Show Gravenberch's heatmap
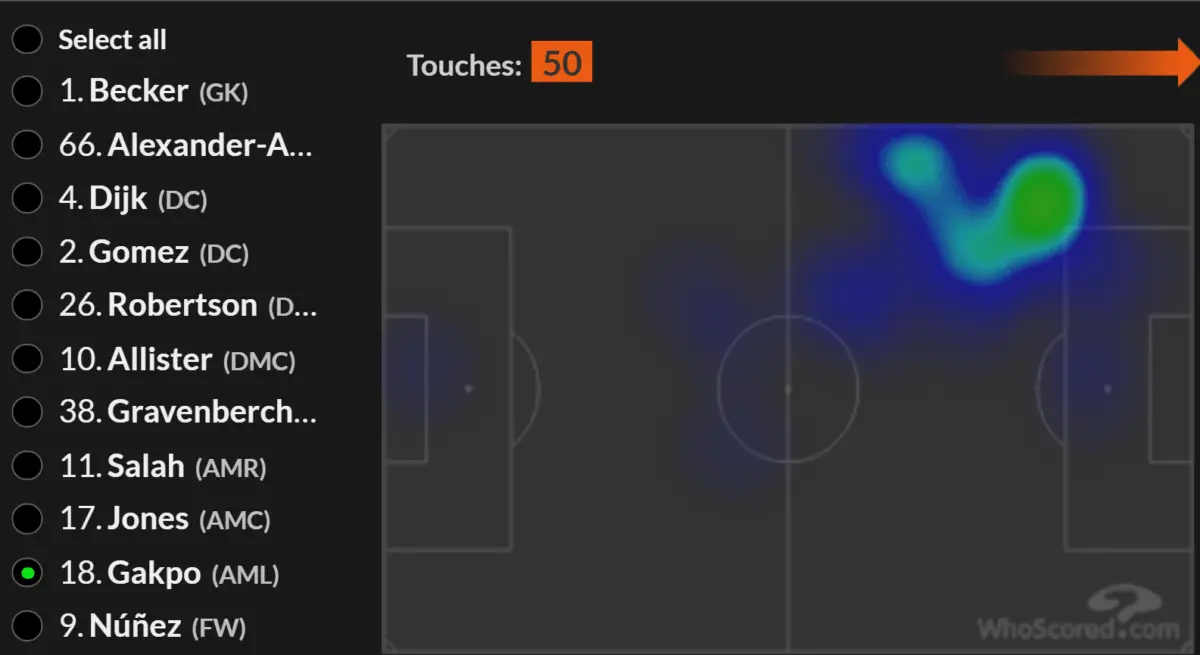 coord(27,412)
